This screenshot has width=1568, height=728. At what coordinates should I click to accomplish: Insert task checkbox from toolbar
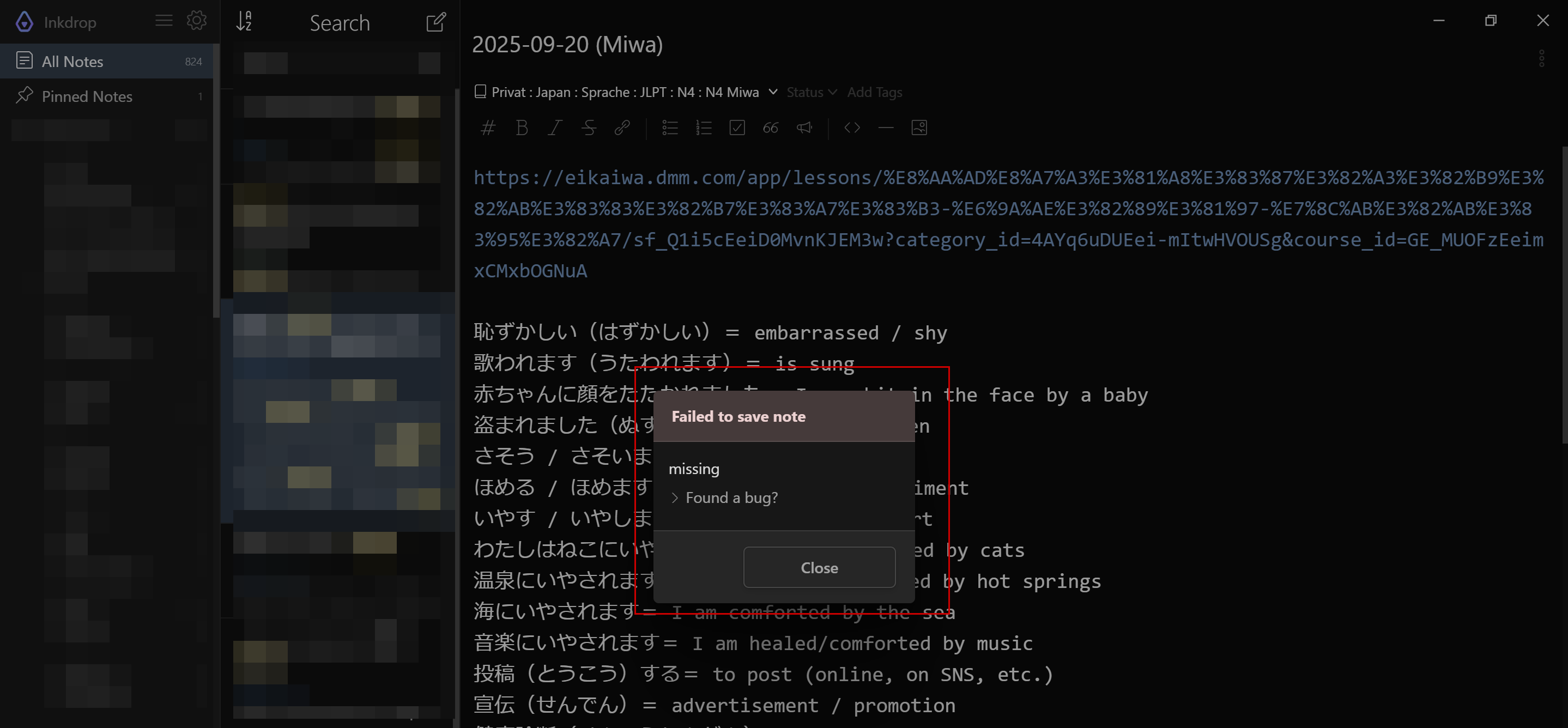coord(737,128)
